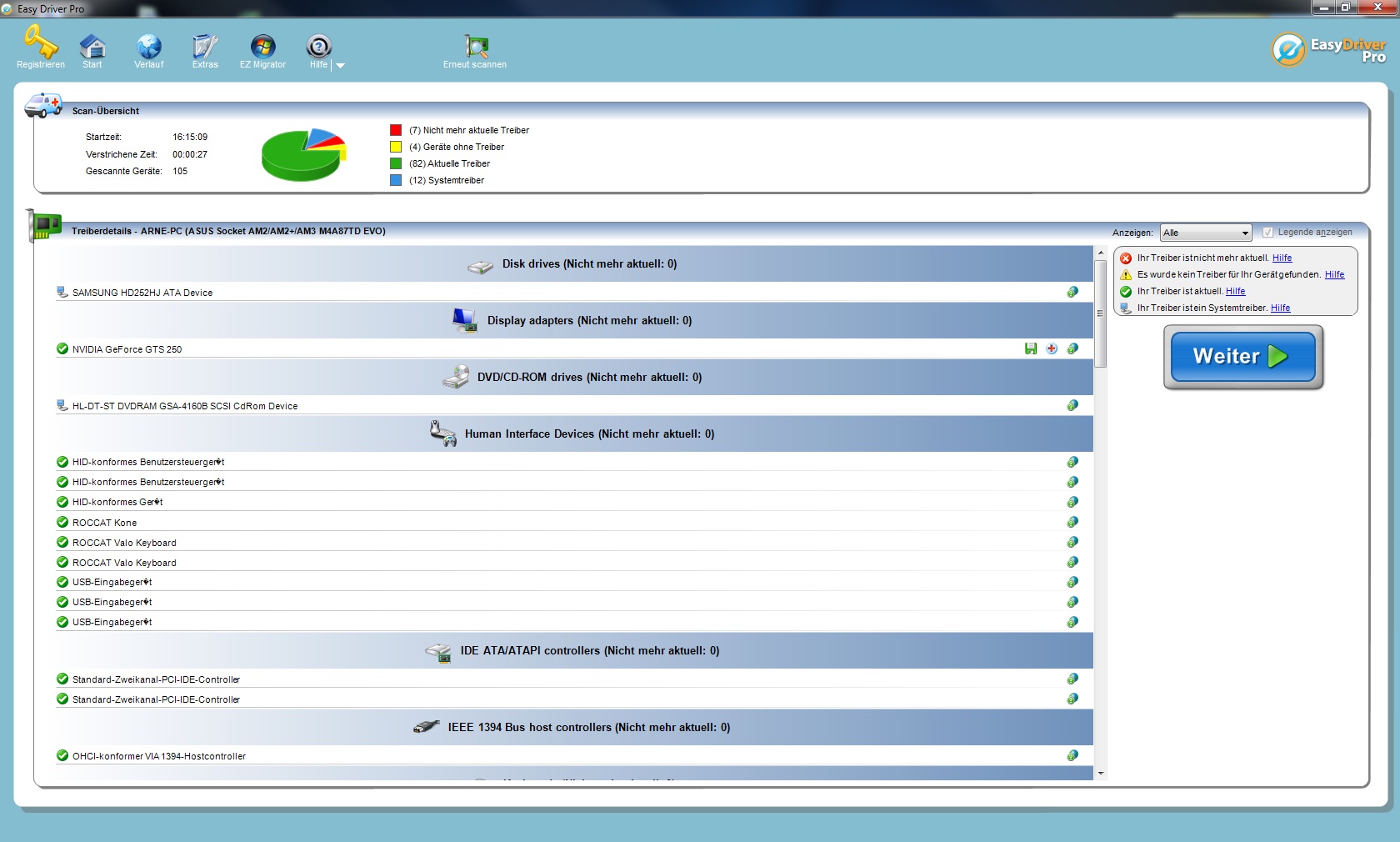Click the Disk drives category icon
Viewport: 1400px width, 842px height.
point(481,266)
